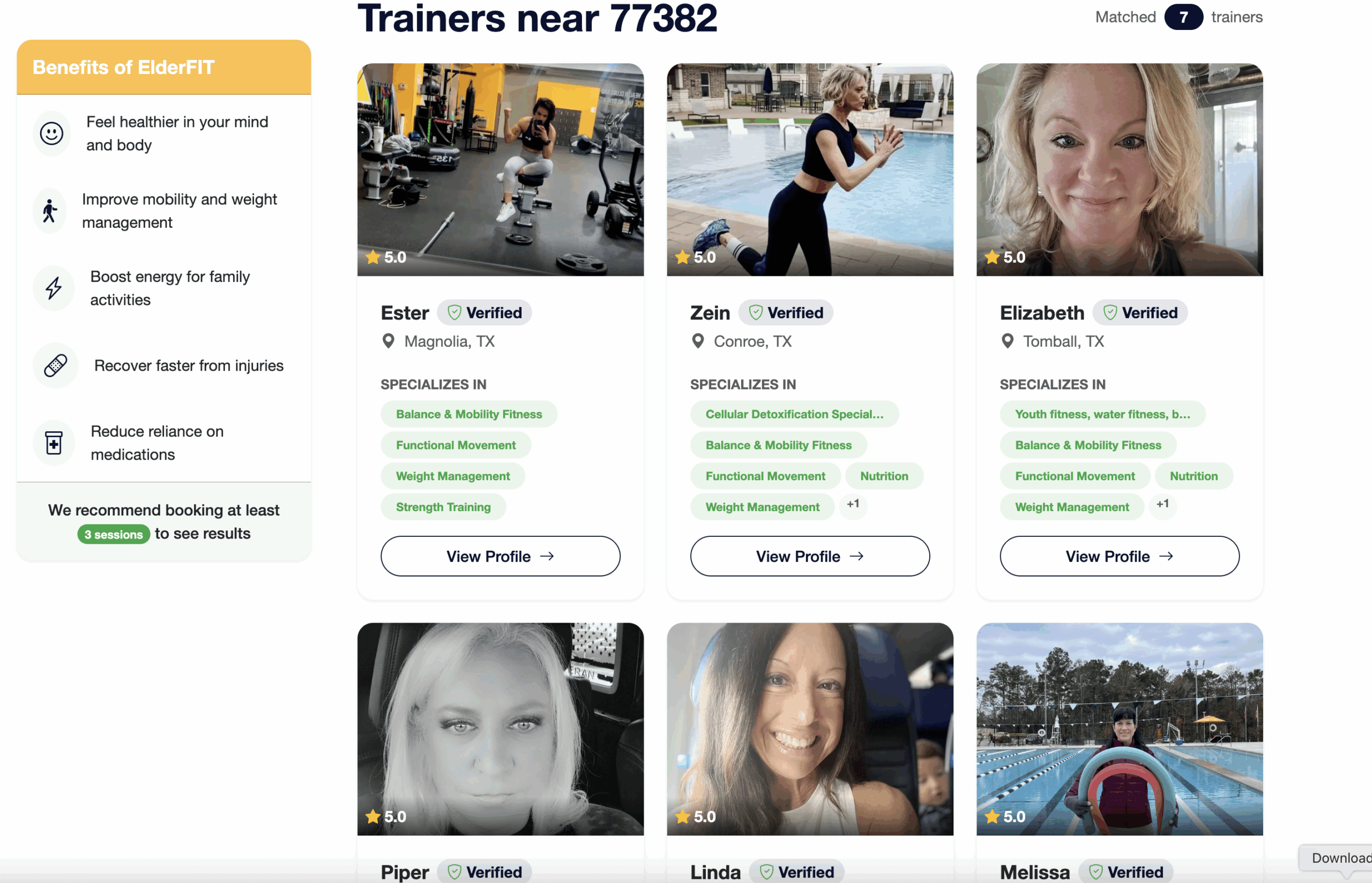Expand Elizabeth's +1 more specialties

coord(1162,504)
